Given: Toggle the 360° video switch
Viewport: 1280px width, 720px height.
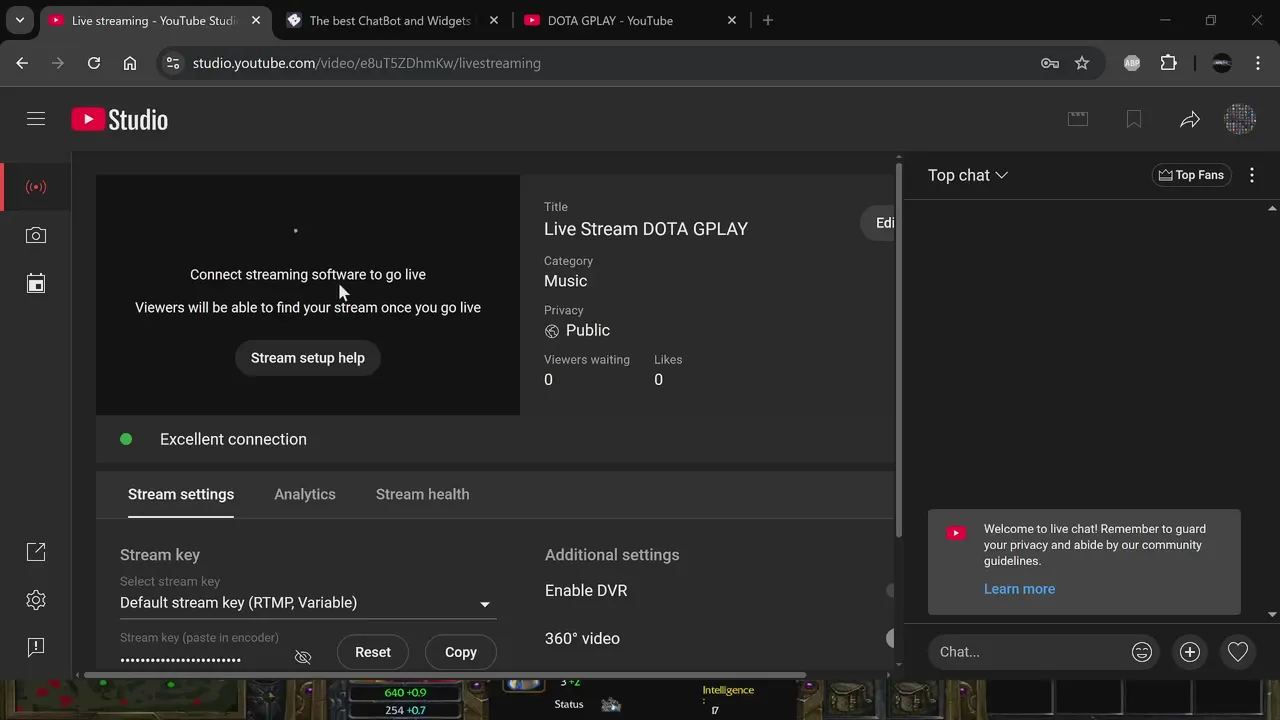Looking at the screenshot, I should (889, 638).
